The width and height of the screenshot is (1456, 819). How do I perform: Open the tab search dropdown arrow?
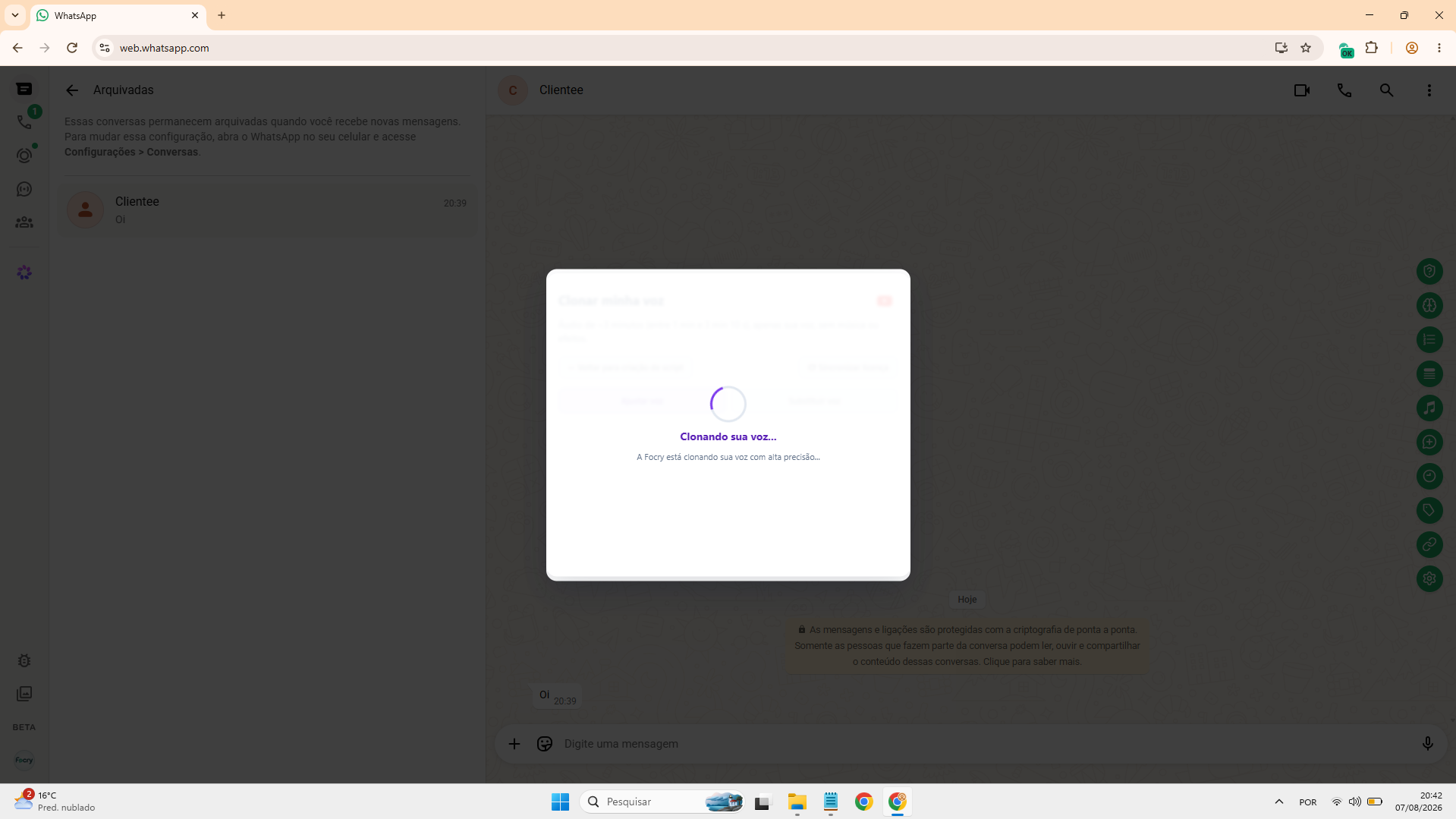point(15,15)
